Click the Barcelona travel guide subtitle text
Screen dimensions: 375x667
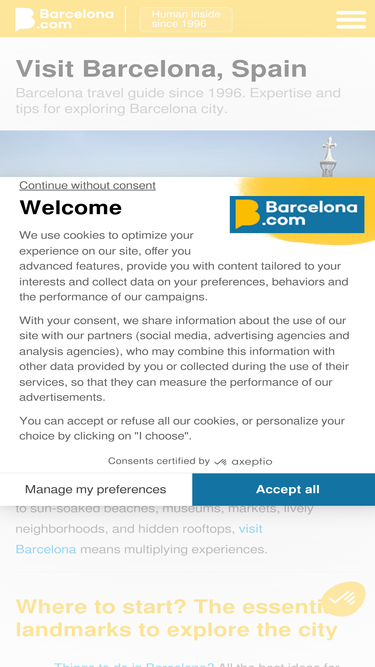(178, 101)
